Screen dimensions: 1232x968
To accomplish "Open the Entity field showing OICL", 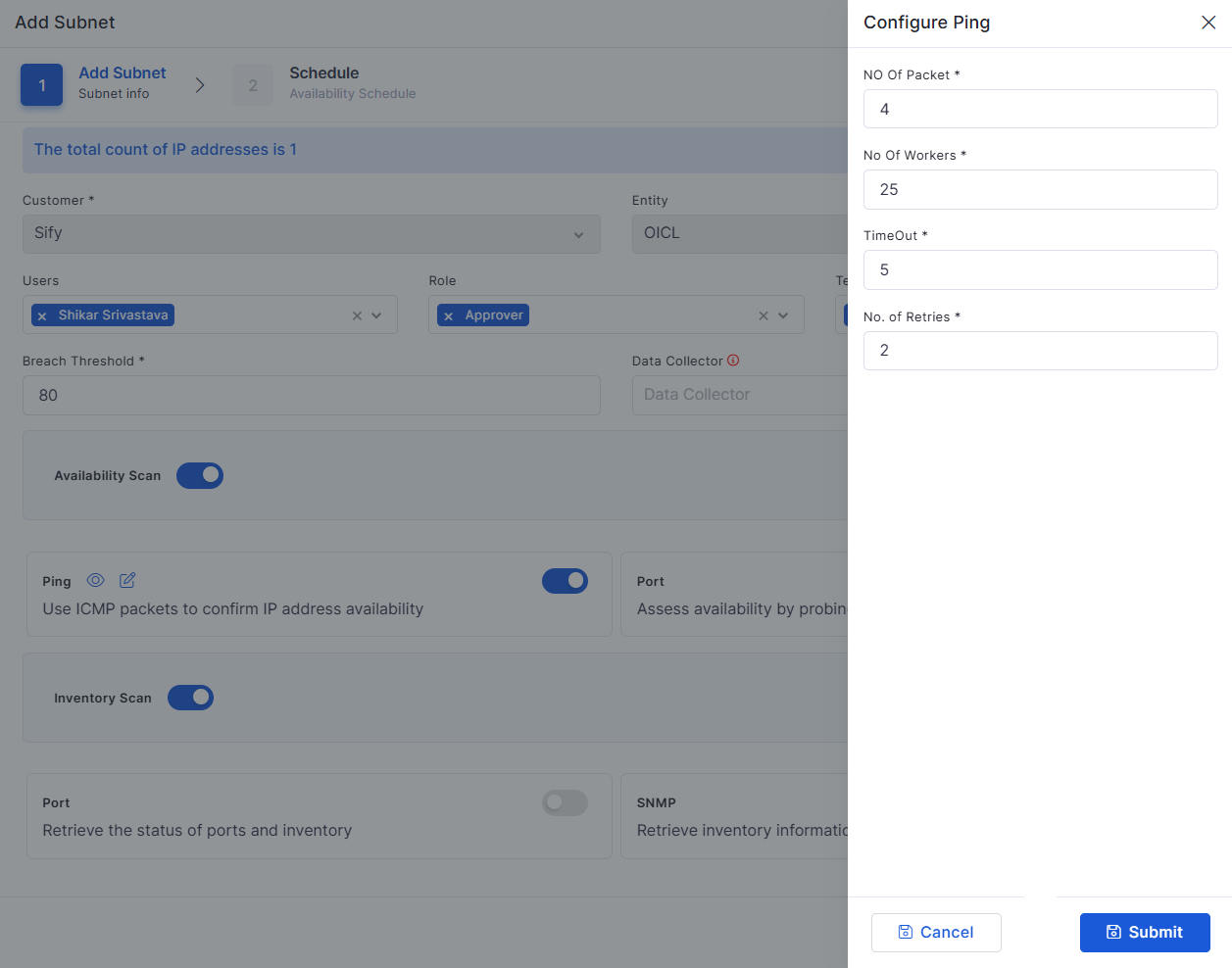I will (740, 234).
